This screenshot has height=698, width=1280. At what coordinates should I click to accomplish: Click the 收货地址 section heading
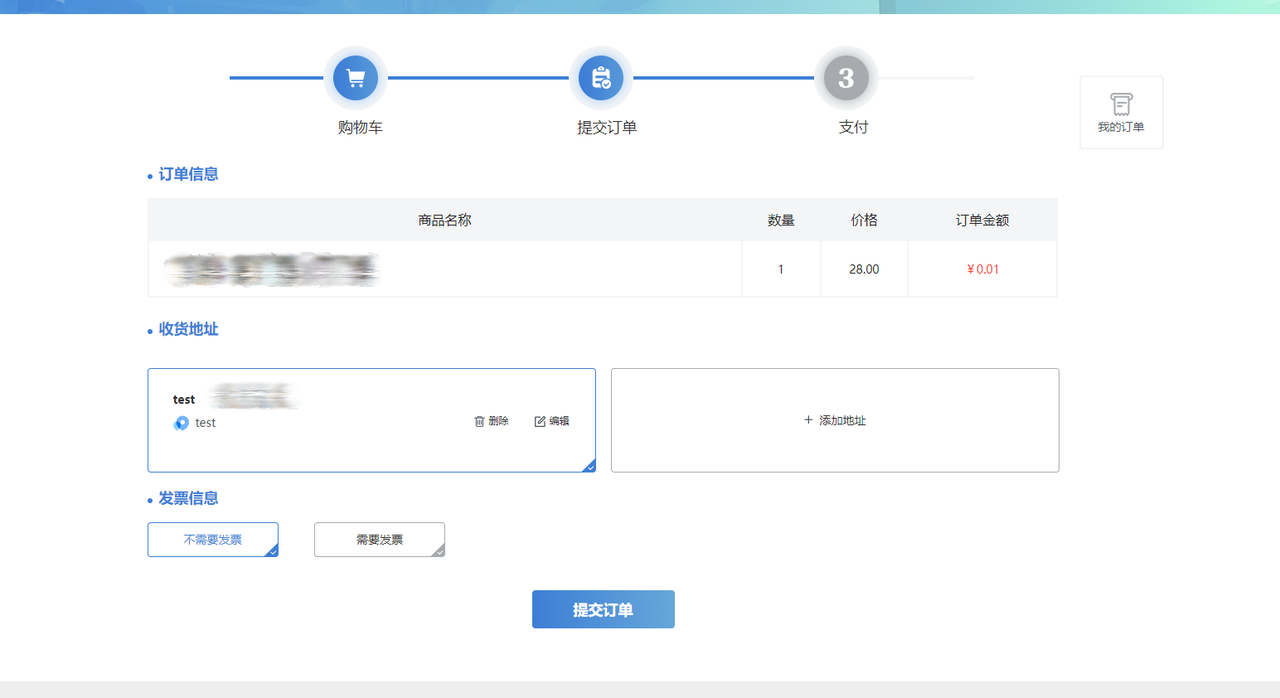pyautogui.click(x=188, y=329)
